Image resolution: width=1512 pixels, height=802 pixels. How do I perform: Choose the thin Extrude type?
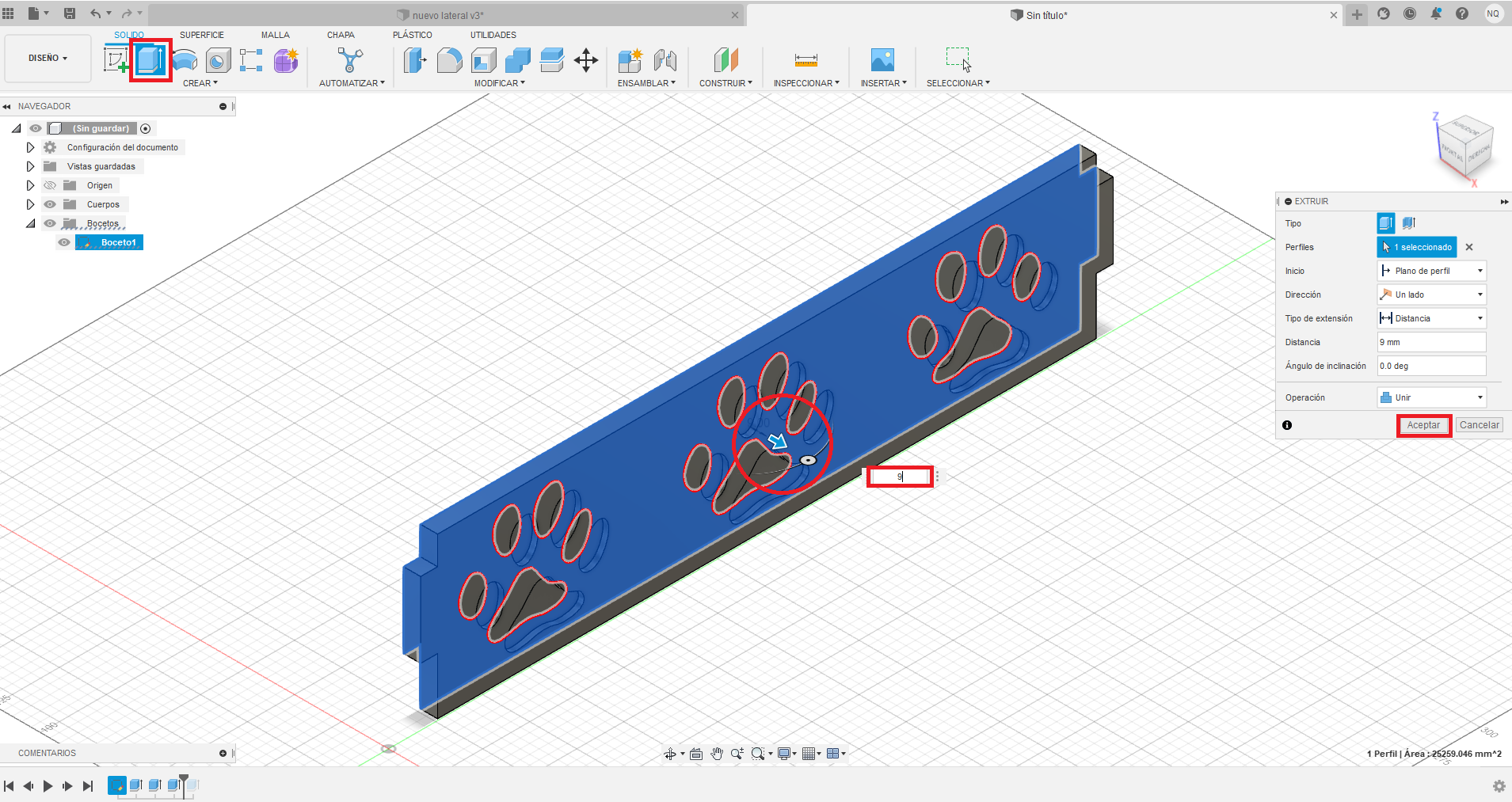click(x=1408, y=223)
